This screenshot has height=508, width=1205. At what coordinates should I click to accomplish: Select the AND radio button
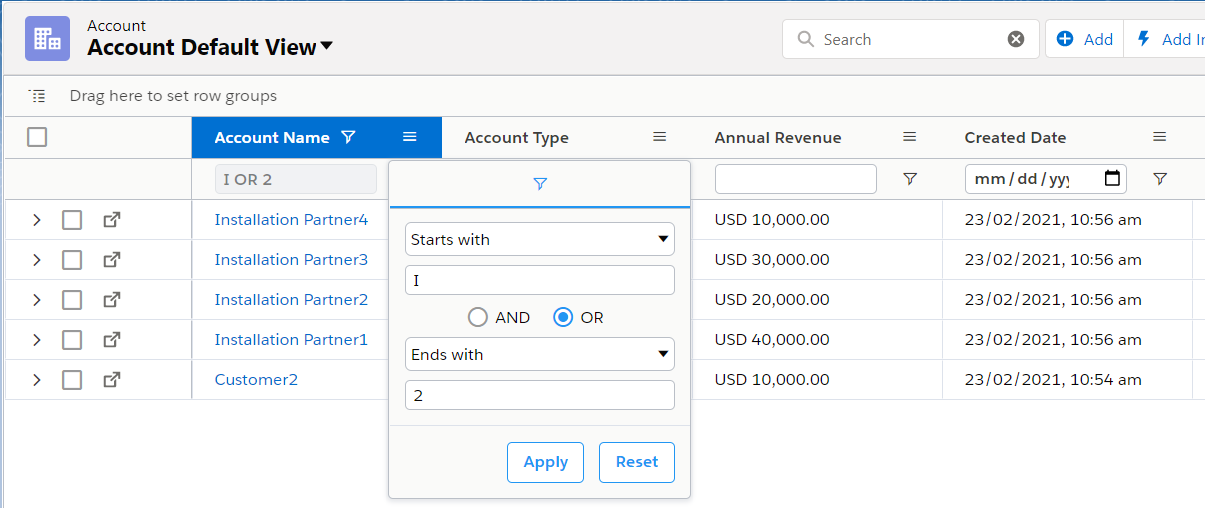tap(478, 317)
